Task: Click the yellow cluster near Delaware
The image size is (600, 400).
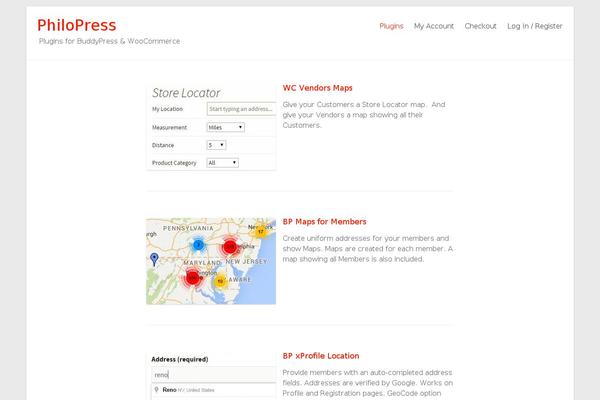Action: tap(220, 281)
